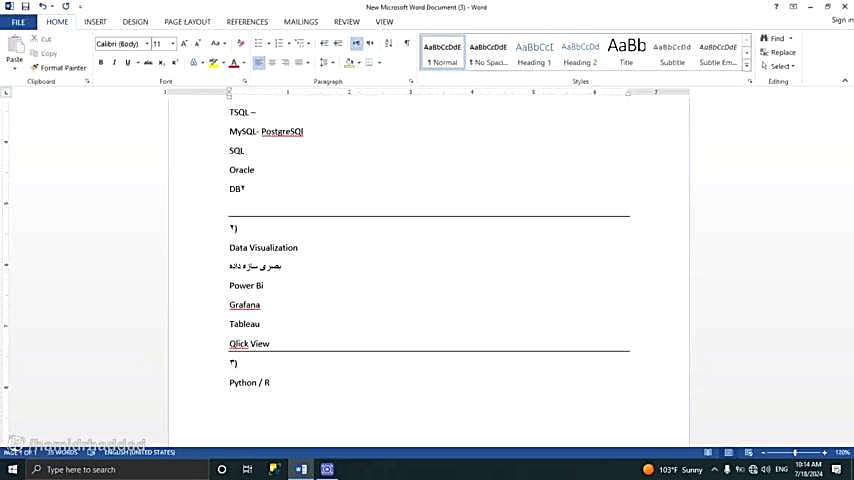
Task: Apply subscript formatting
Action: [161, 63]
